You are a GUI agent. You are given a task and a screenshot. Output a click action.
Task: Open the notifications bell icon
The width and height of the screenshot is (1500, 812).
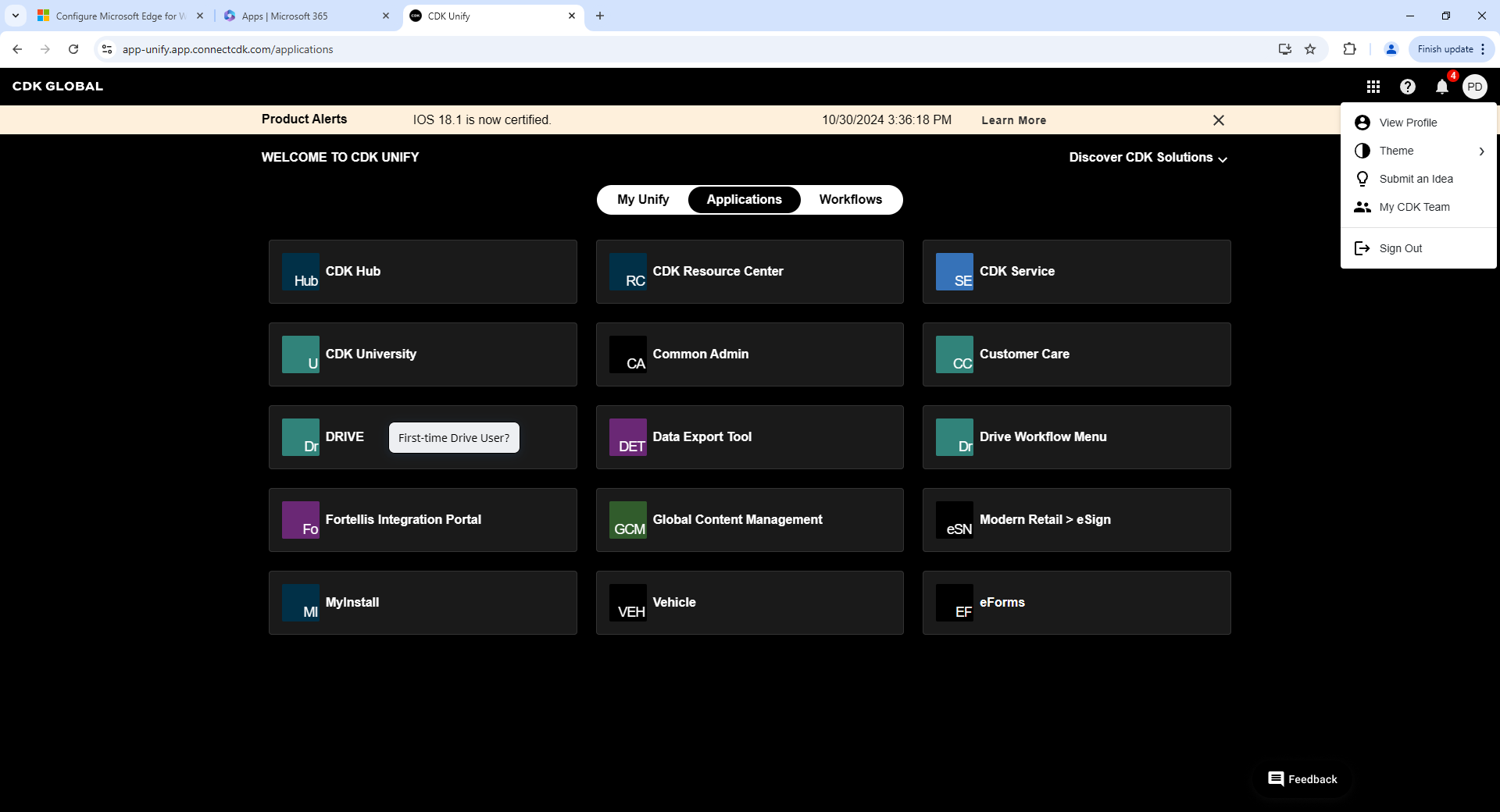pos(1441,87)
